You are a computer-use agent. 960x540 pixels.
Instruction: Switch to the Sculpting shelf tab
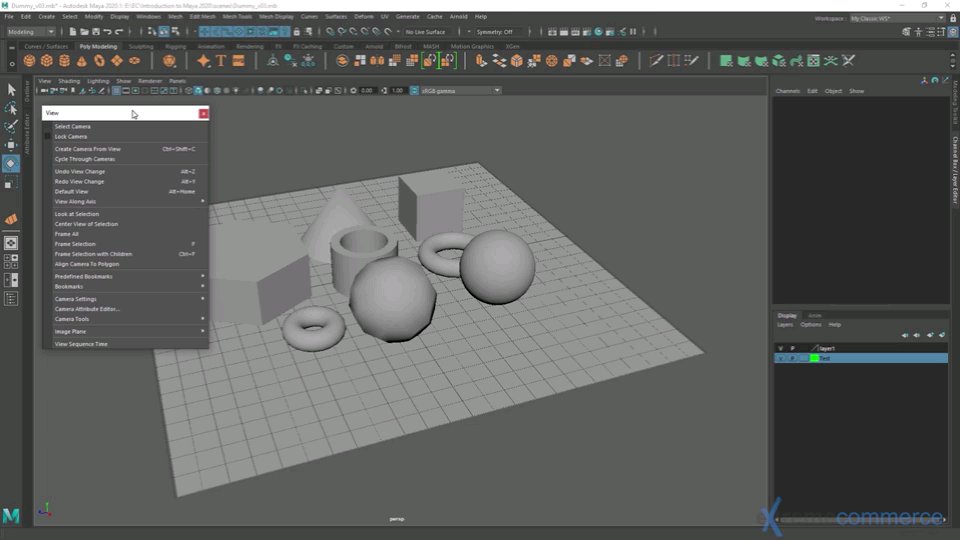pos(141,47)
